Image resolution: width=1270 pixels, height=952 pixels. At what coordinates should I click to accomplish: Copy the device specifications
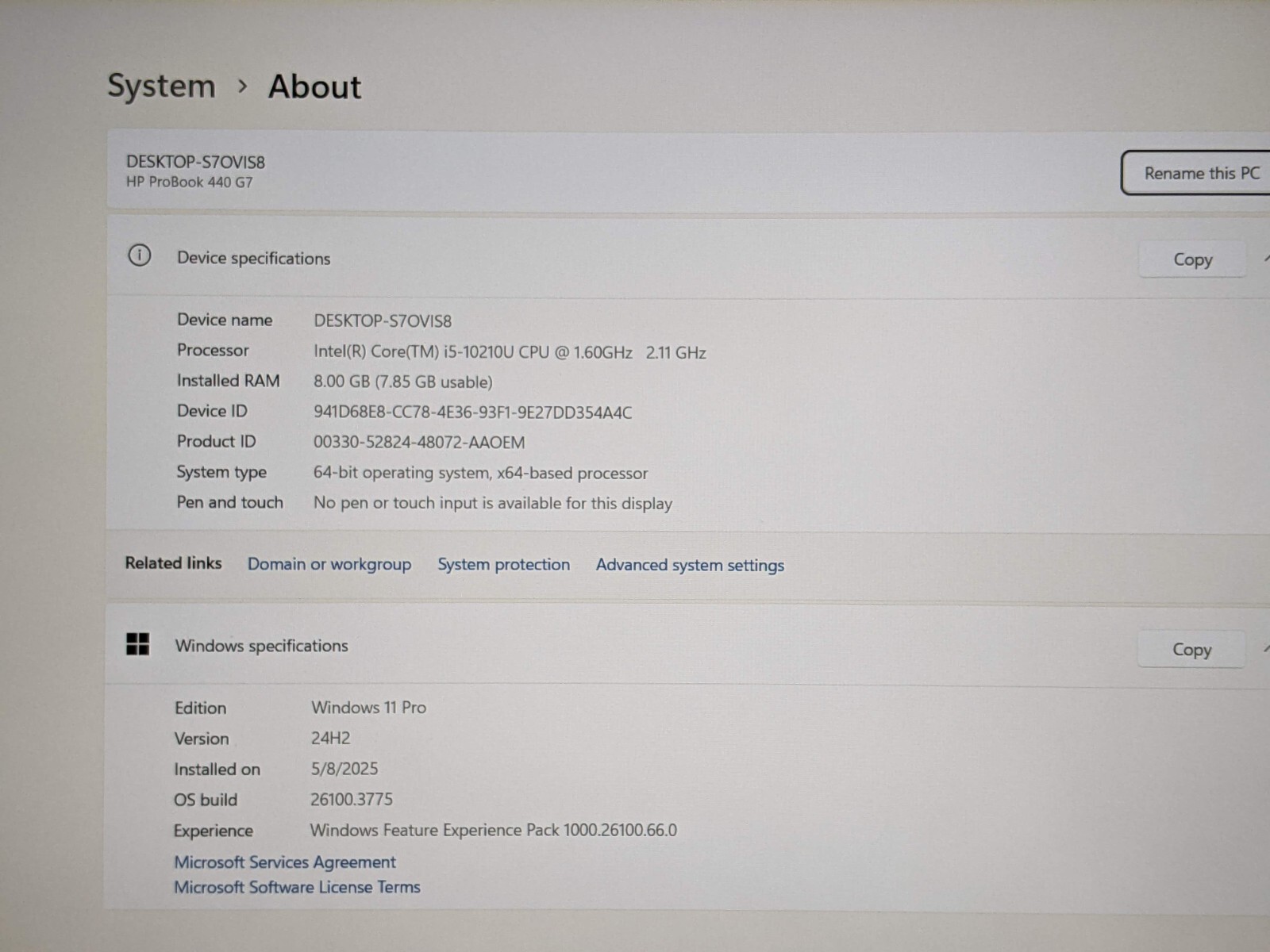click(1192, 259)
